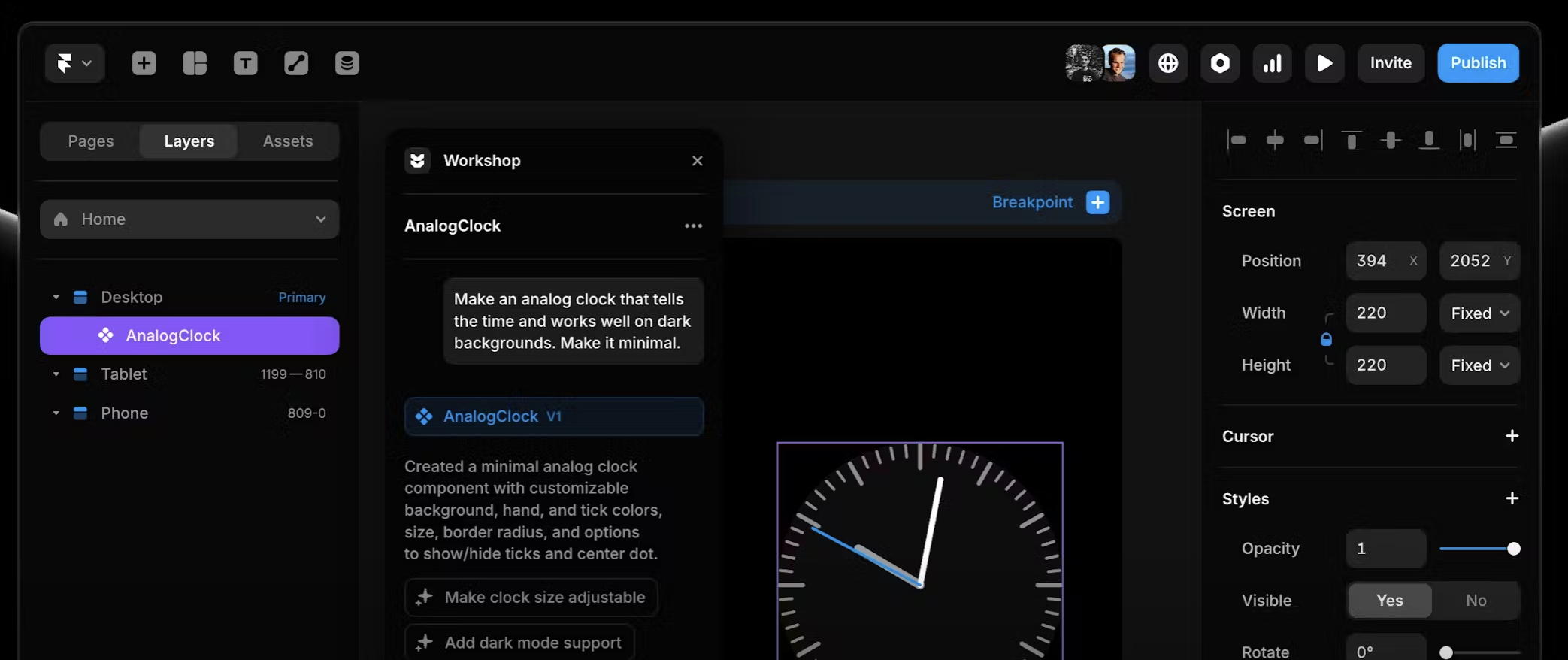The image size is (1568, 660).
Task: Click the Preview play button
Action: coord(1324,63)
